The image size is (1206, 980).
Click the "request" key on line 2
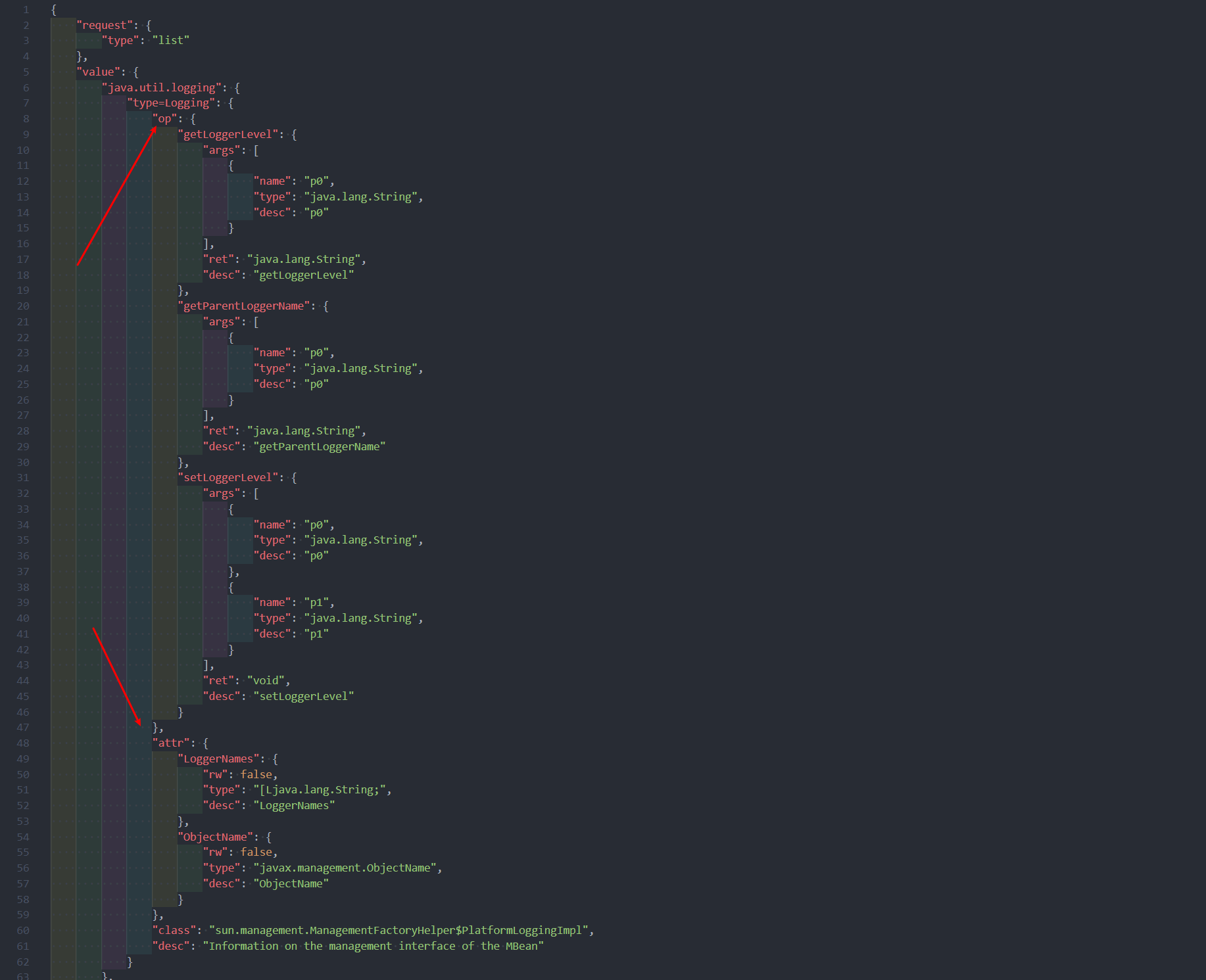click(x=105, y=26)
